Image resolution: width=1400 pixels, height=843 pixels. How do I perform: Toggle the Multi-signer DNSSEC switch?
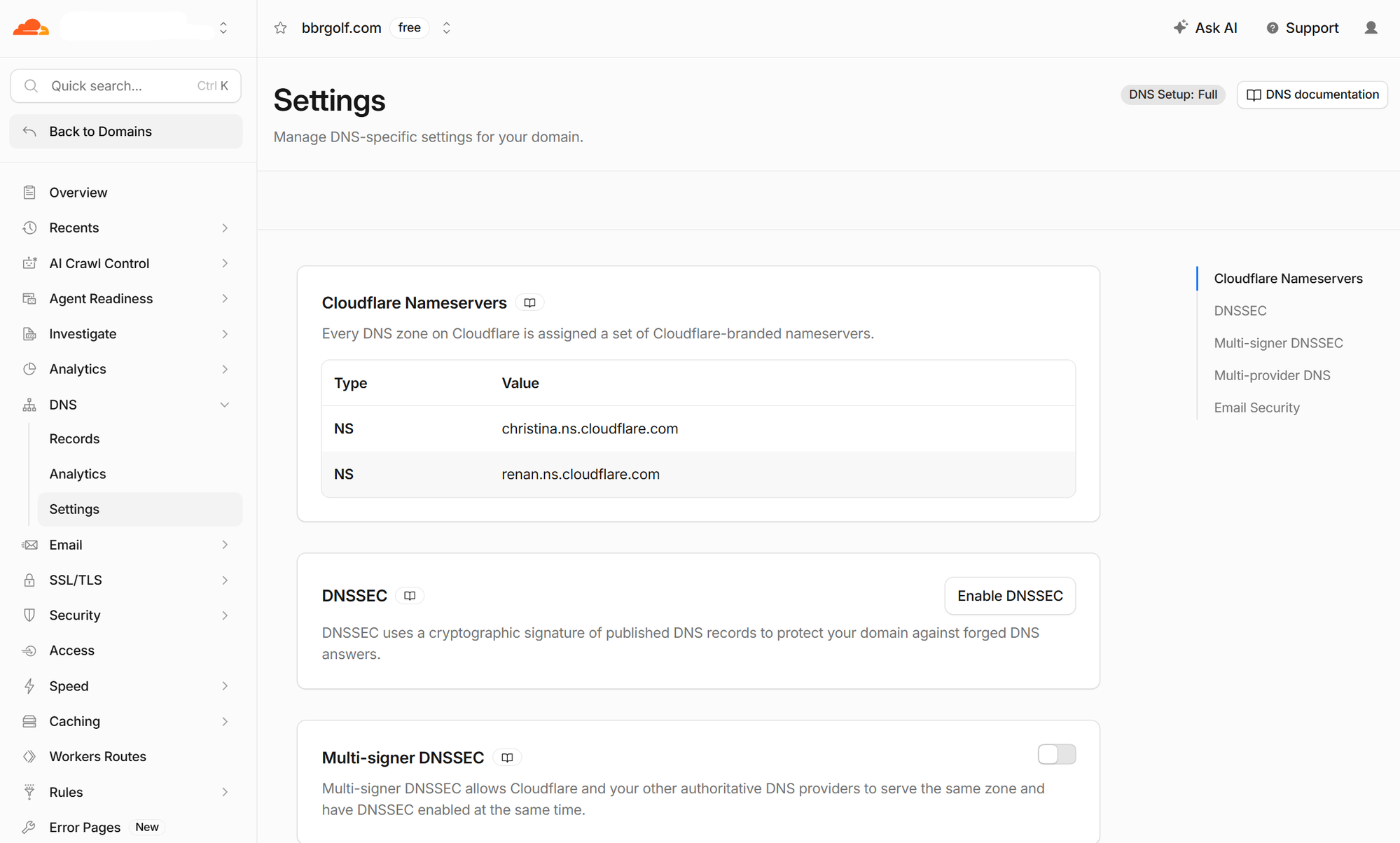click(x=1056, y=754)
